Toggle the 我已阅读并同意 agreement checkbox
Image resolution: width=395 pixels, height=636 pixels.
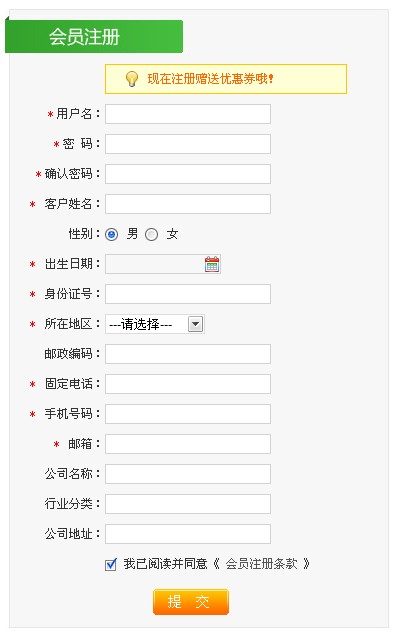pyautogui.click(x=110, y=564)
